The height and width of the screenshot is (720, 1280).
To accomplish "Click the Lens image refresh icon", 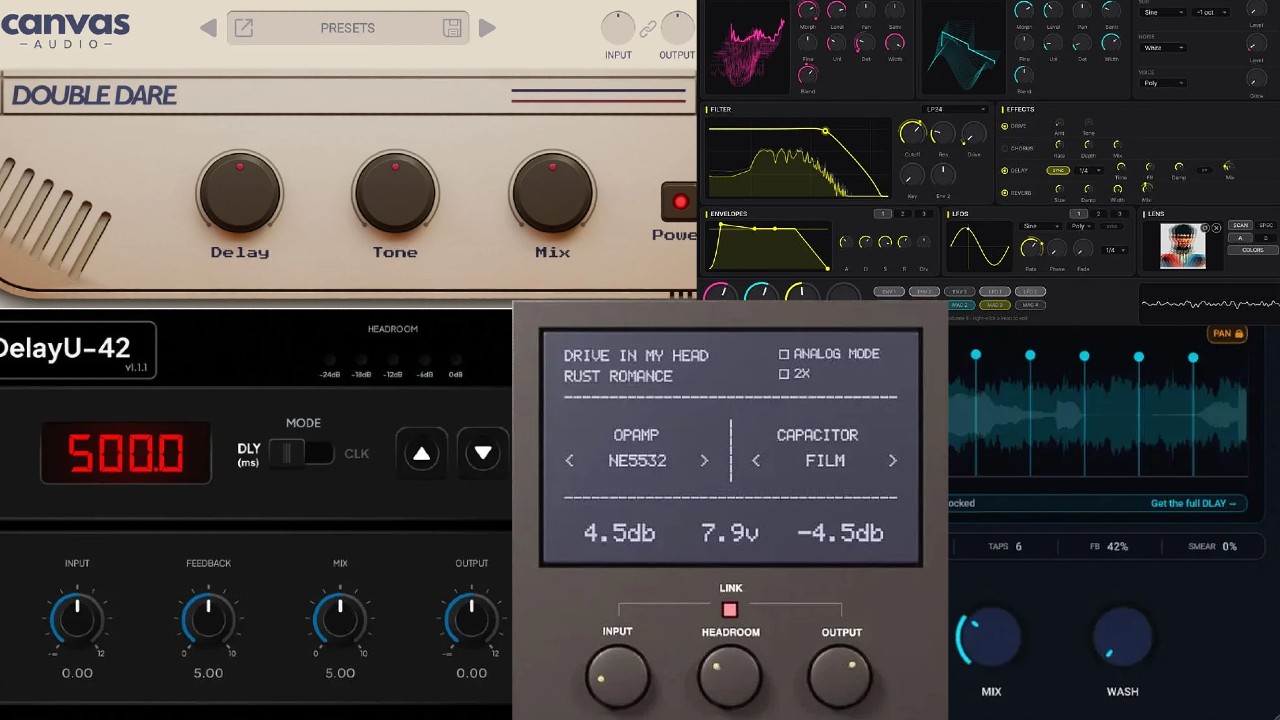I will click(x=1205, y=228).
